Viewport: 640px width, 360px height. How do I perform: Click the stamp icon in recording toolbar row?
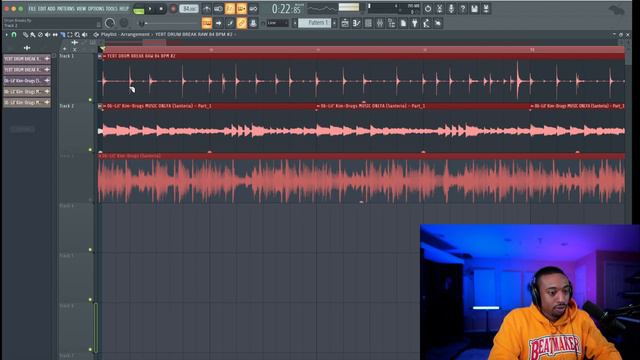[253, 23]
